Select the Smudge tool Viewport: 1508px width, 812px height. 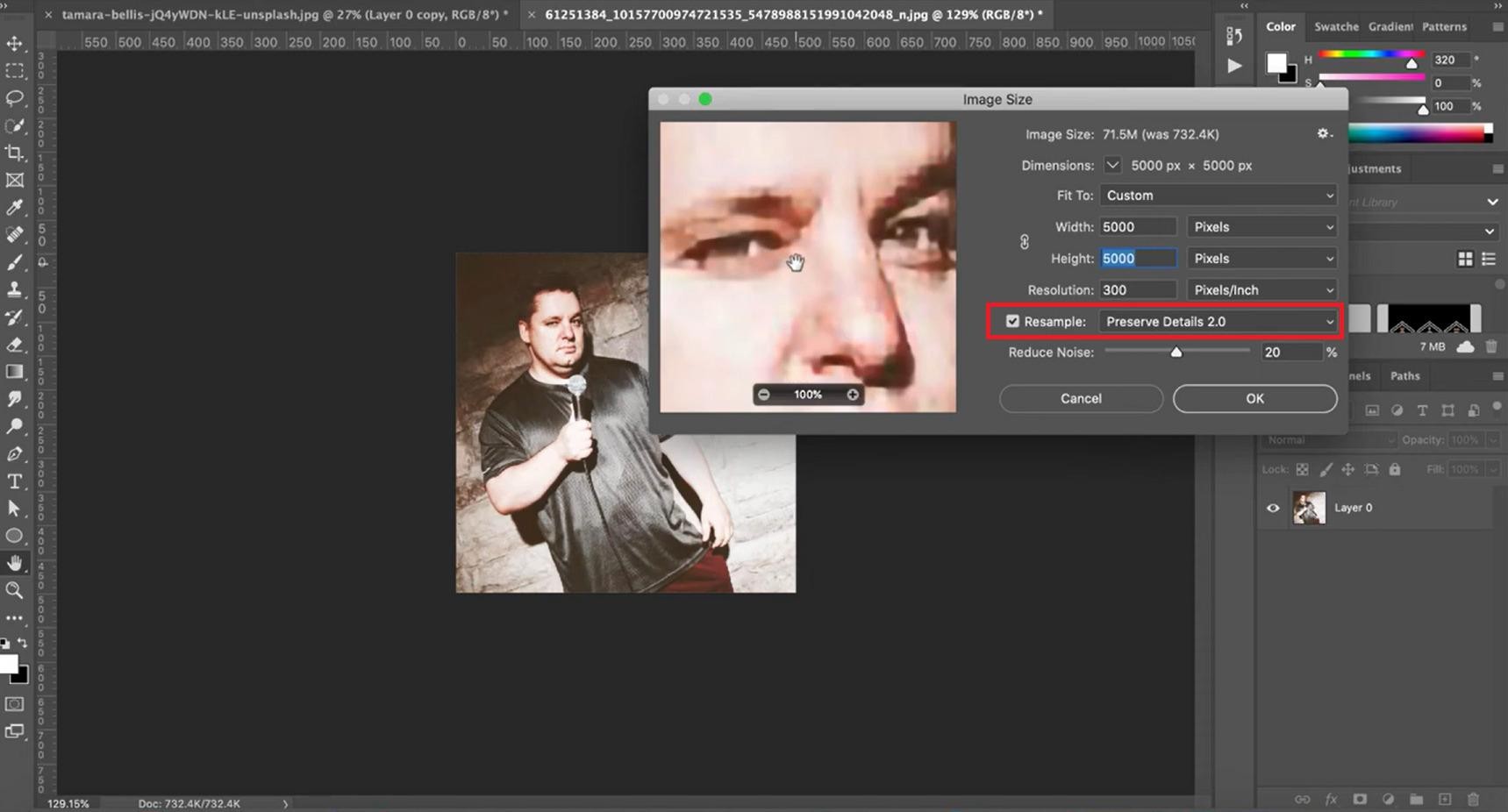click(x=15, y=399)
